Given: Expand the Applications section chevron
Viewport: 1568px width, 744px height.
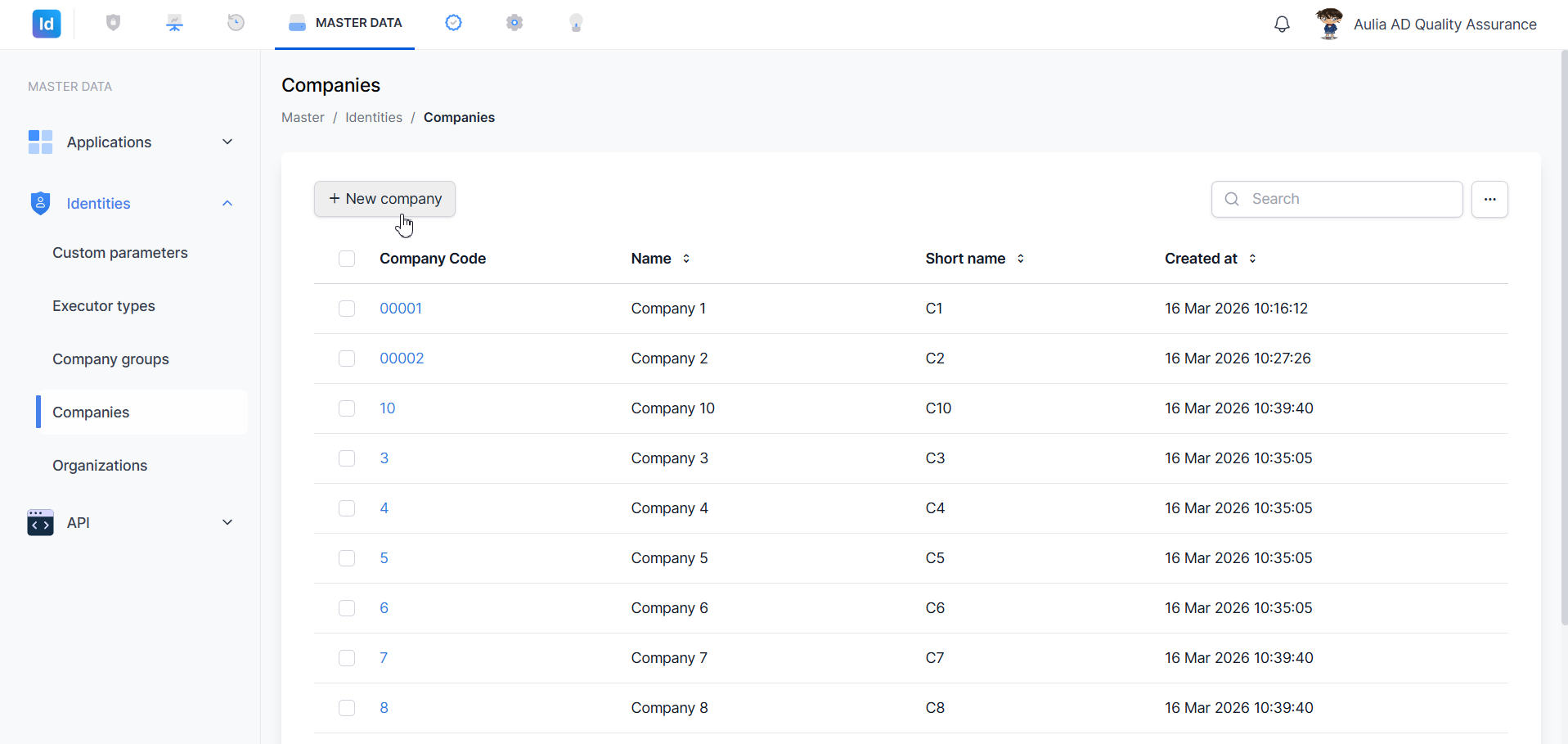Looking at the screenshot, I should 227,142.
